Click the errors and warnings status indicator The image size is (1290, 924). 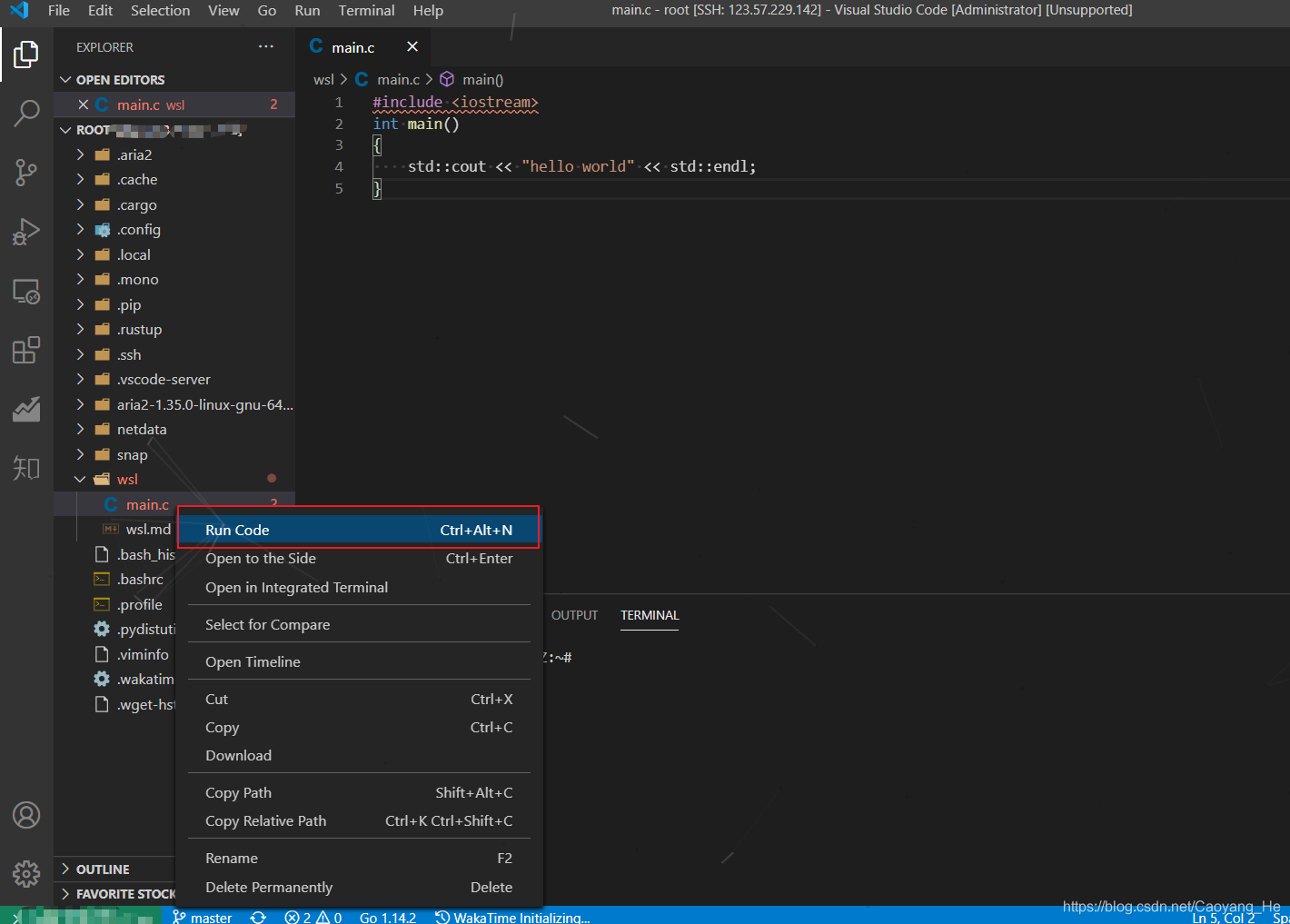(313, 916)
